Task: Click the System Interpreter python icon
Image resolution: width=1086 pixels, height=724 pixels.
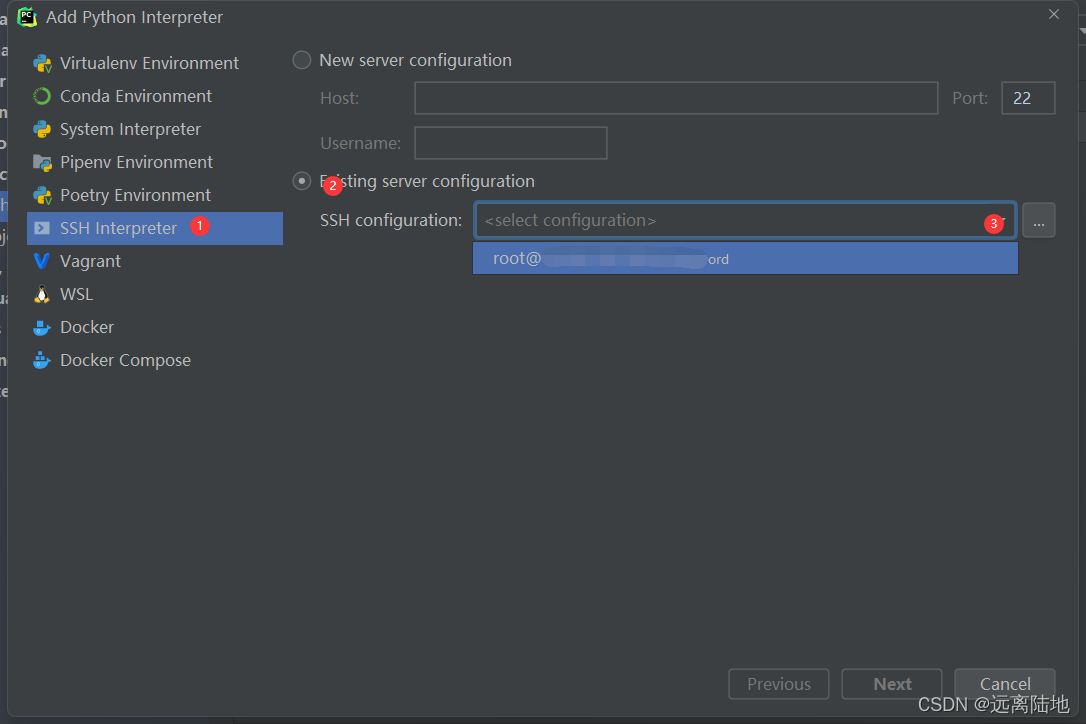Action: [x=42, y=130]
